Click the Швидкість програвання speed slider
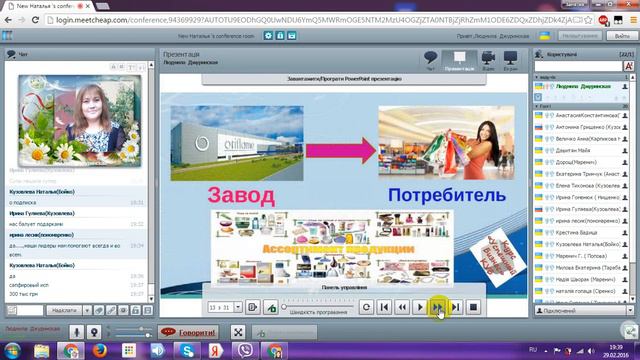This screenshot has width=640, height=360. click(x=318, y=307)
